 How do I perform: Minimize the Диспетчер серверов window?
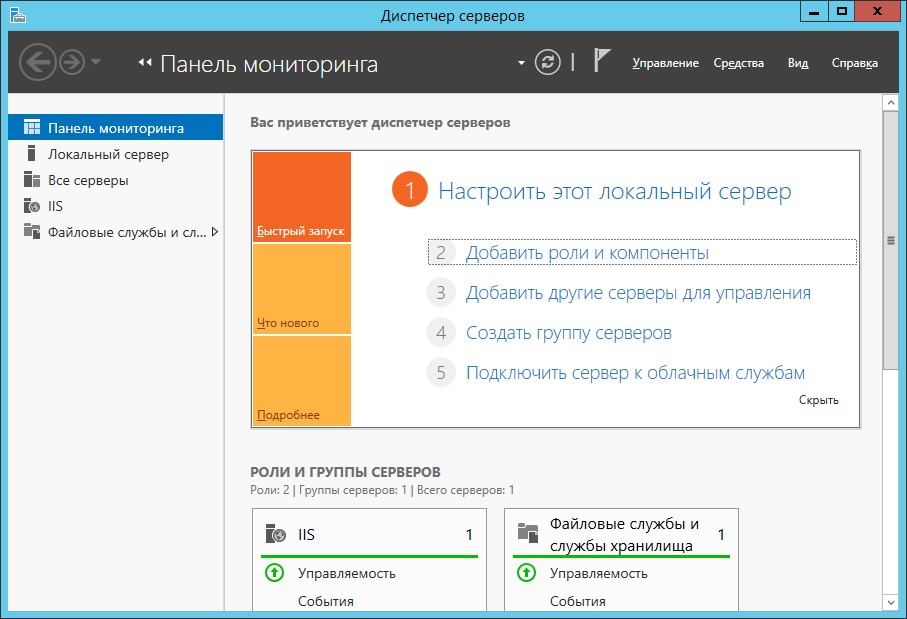click(814, 12)
